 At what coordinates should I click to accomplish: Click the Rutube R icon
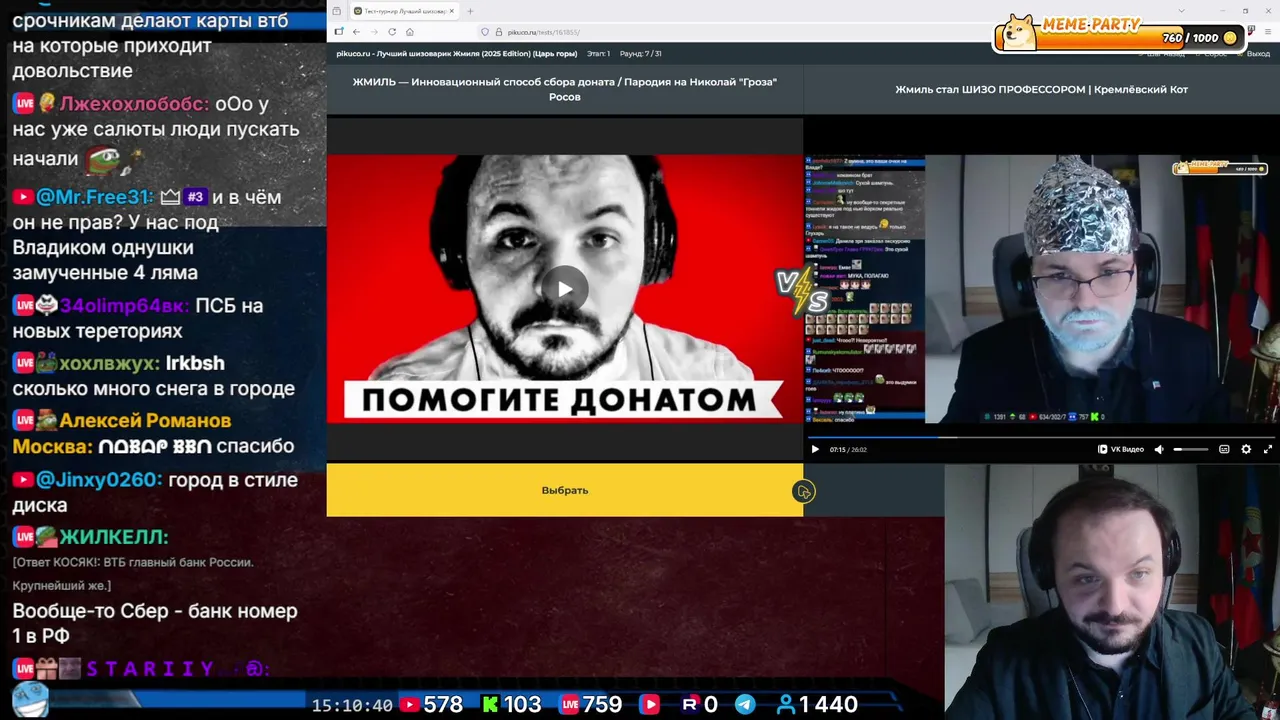pos(689,705)
